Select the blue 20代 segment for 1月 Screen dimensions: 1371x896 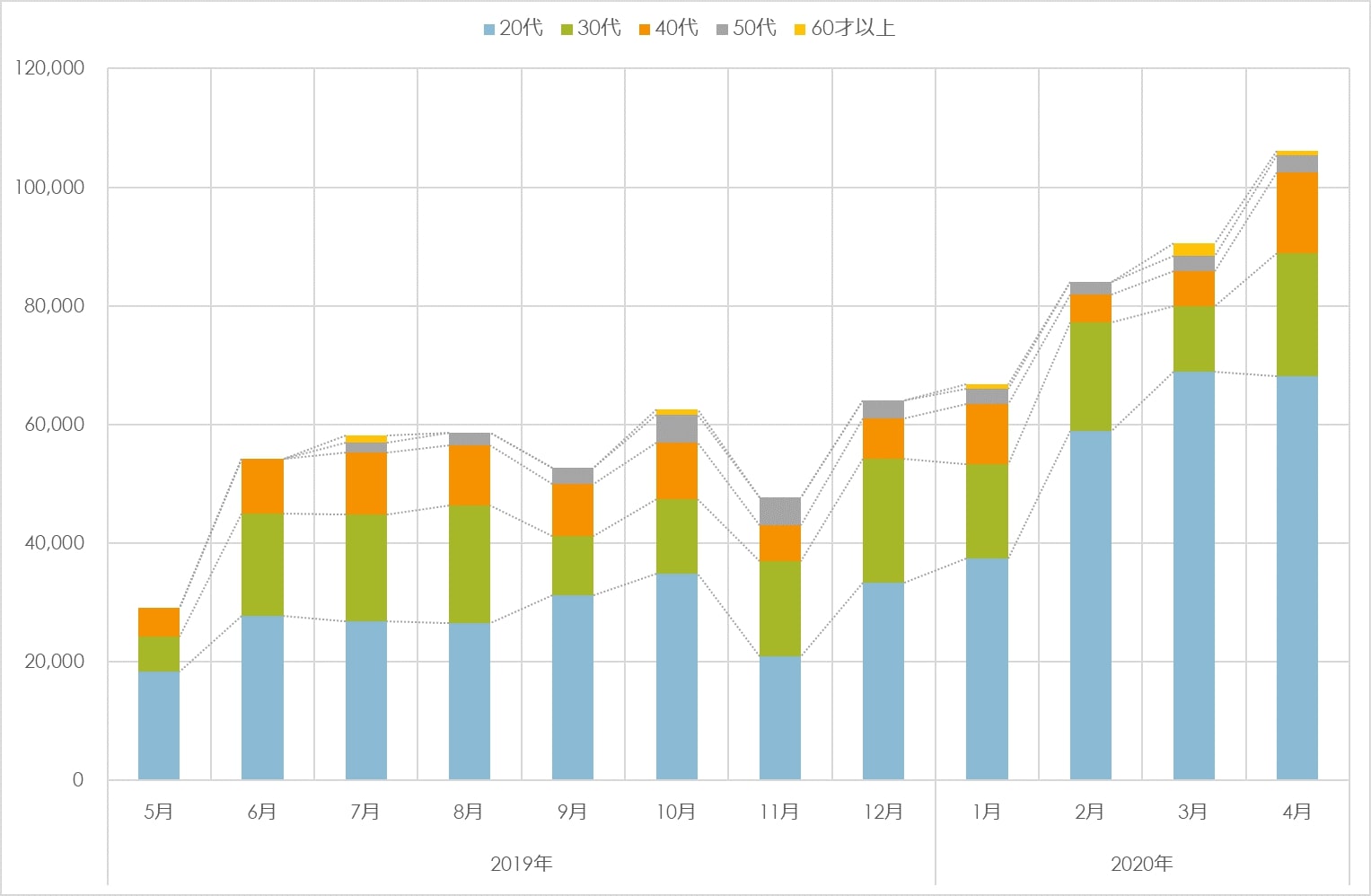[x=987, y=669]
